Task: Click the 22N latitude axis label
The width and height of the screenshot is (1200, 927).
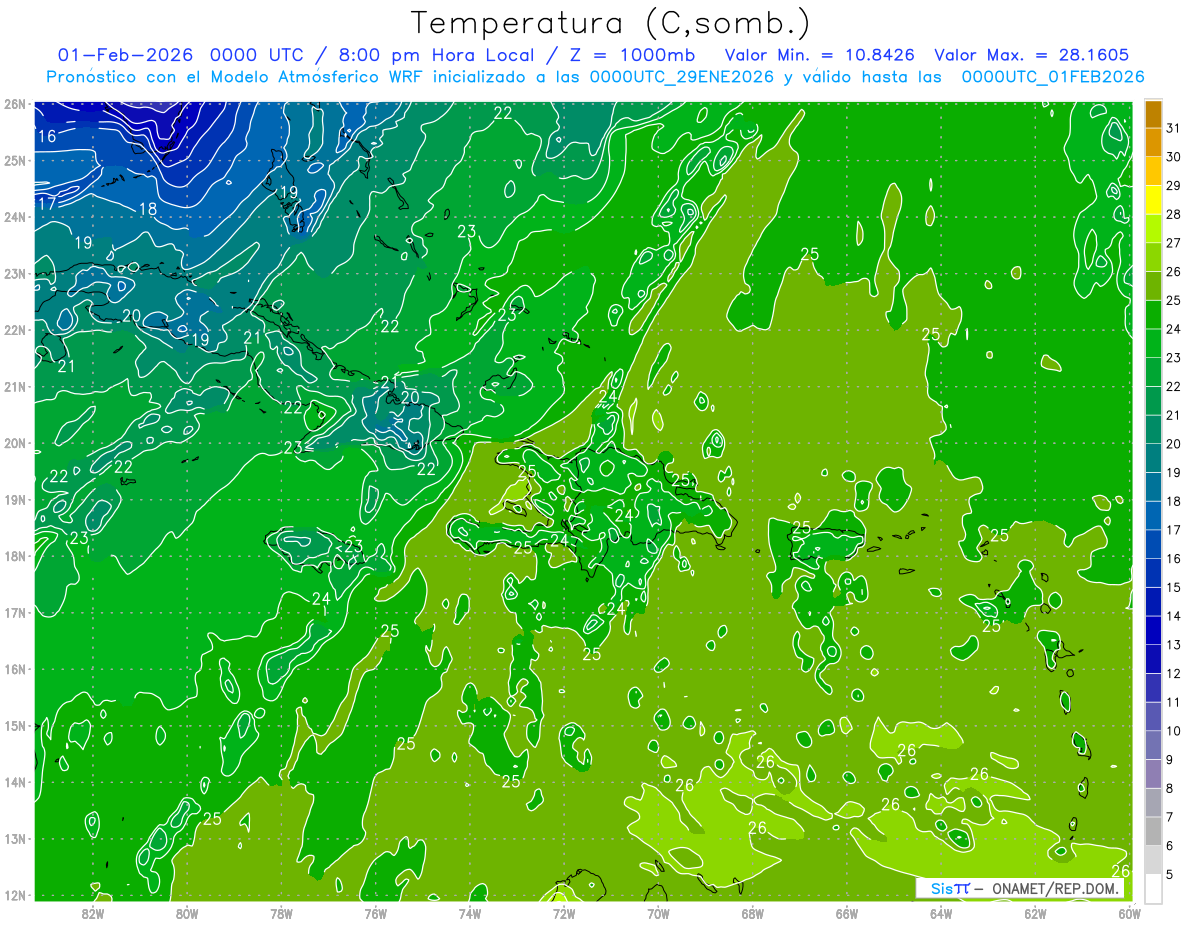Action: tap(15, 330)
